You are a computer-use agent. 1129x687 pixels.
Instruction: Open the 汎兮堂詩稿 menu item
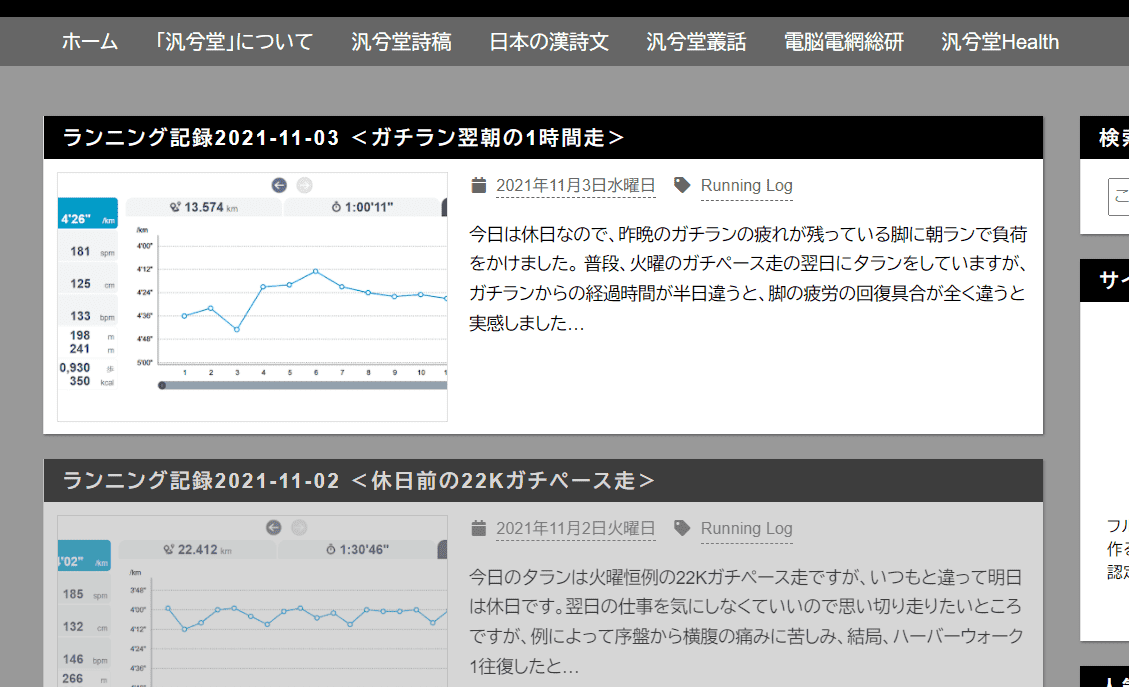401,42
